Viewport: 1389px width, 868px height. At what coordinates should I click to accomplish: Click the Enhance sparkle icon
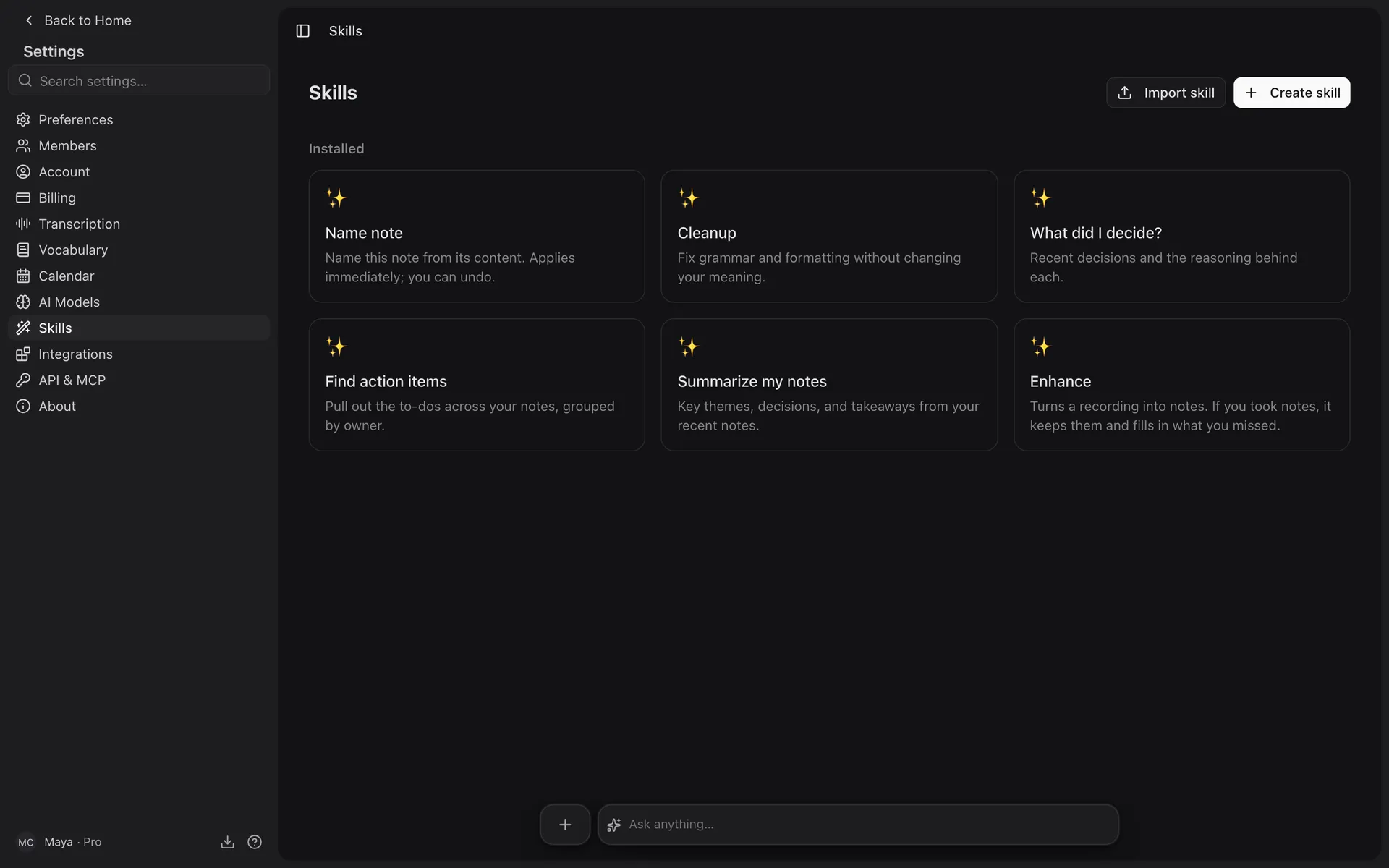[1041, 346]
